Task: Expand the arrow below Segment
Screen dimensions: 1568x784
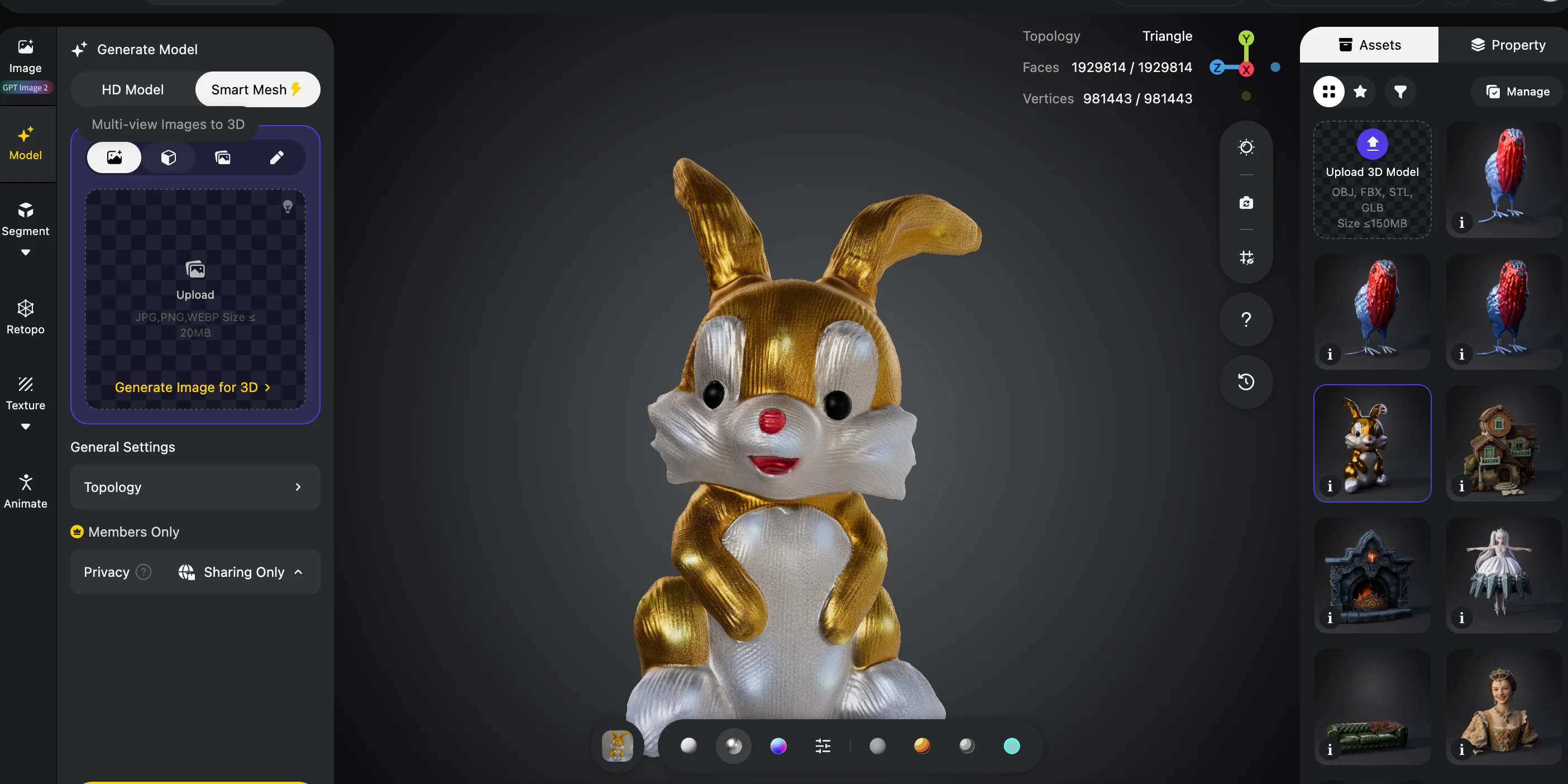Action: (x=25, y=252)
